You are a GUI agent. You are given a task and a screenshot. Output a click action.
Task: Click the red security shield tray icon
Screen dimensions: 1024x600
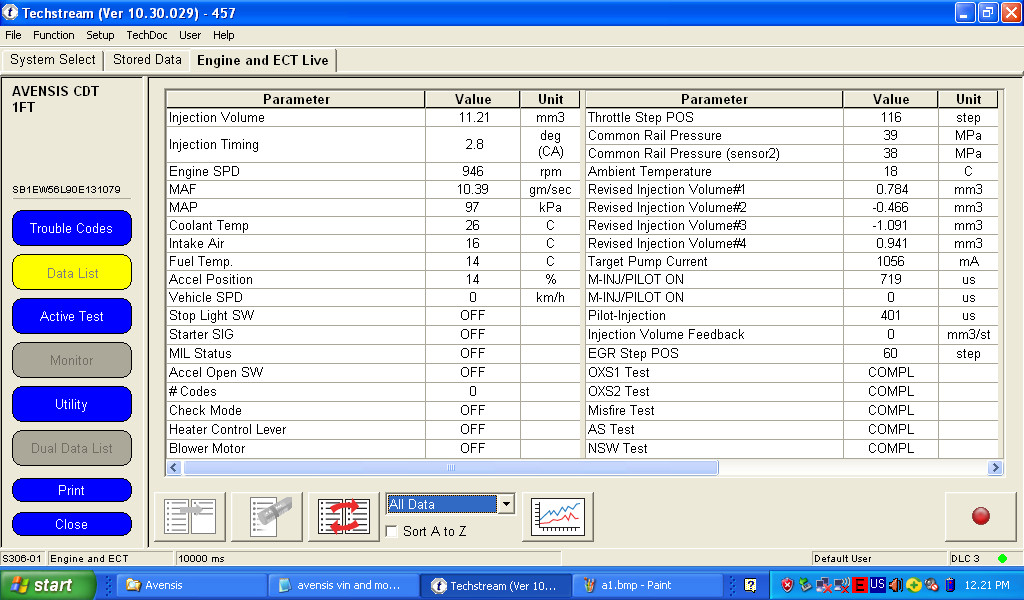[x=787, y=585]
